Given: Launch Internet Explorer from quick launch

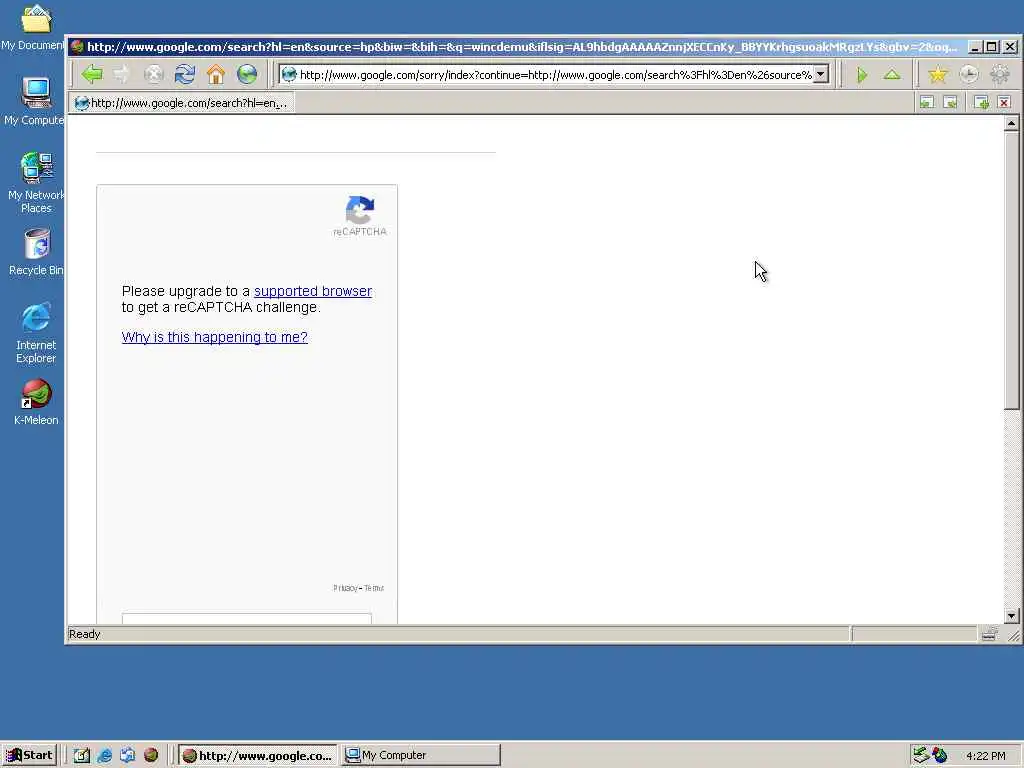Looking at the screenshot, I should click(104, 756).
